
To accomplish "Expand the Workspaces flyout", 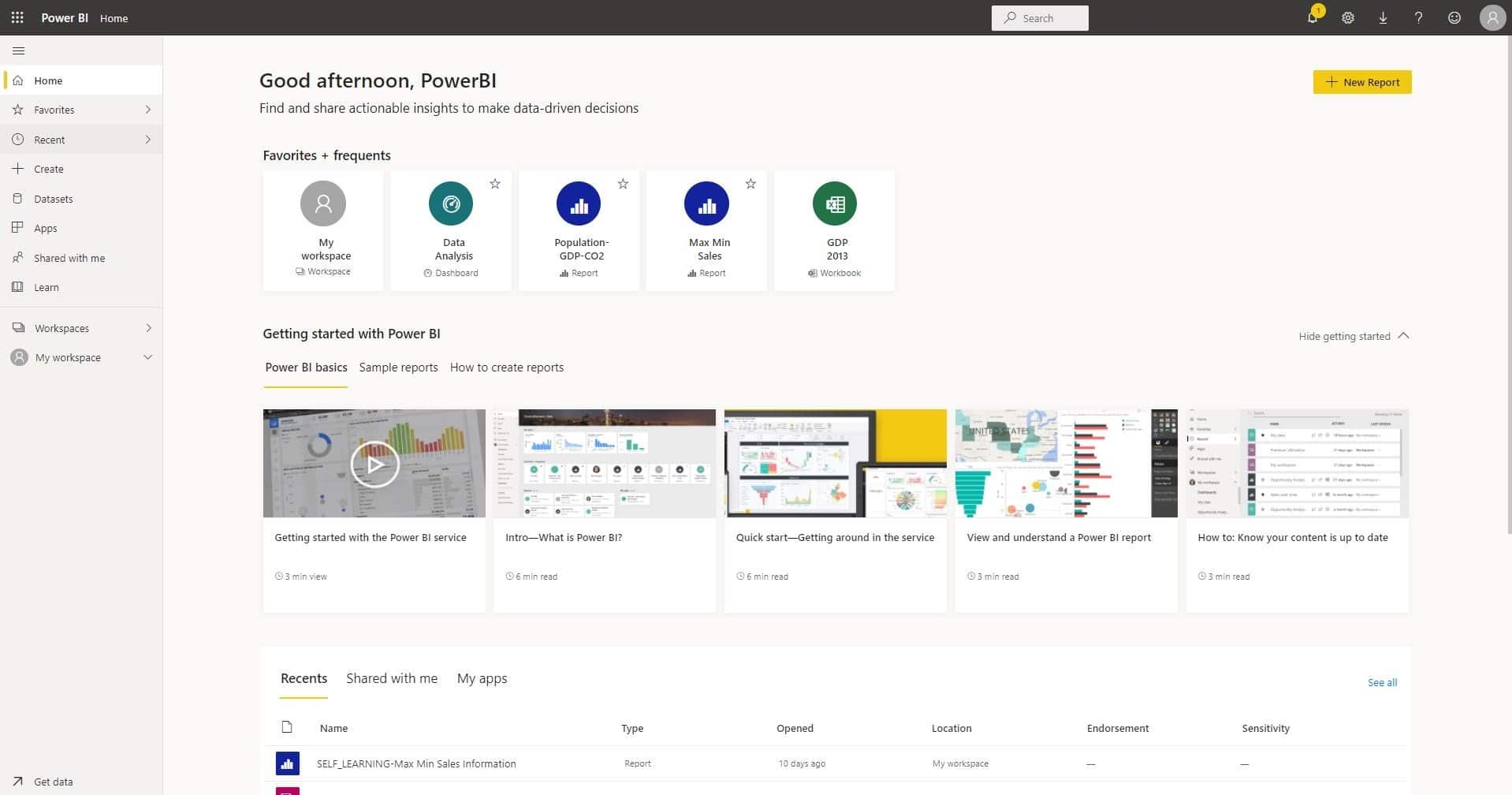I will pos(148,327).
